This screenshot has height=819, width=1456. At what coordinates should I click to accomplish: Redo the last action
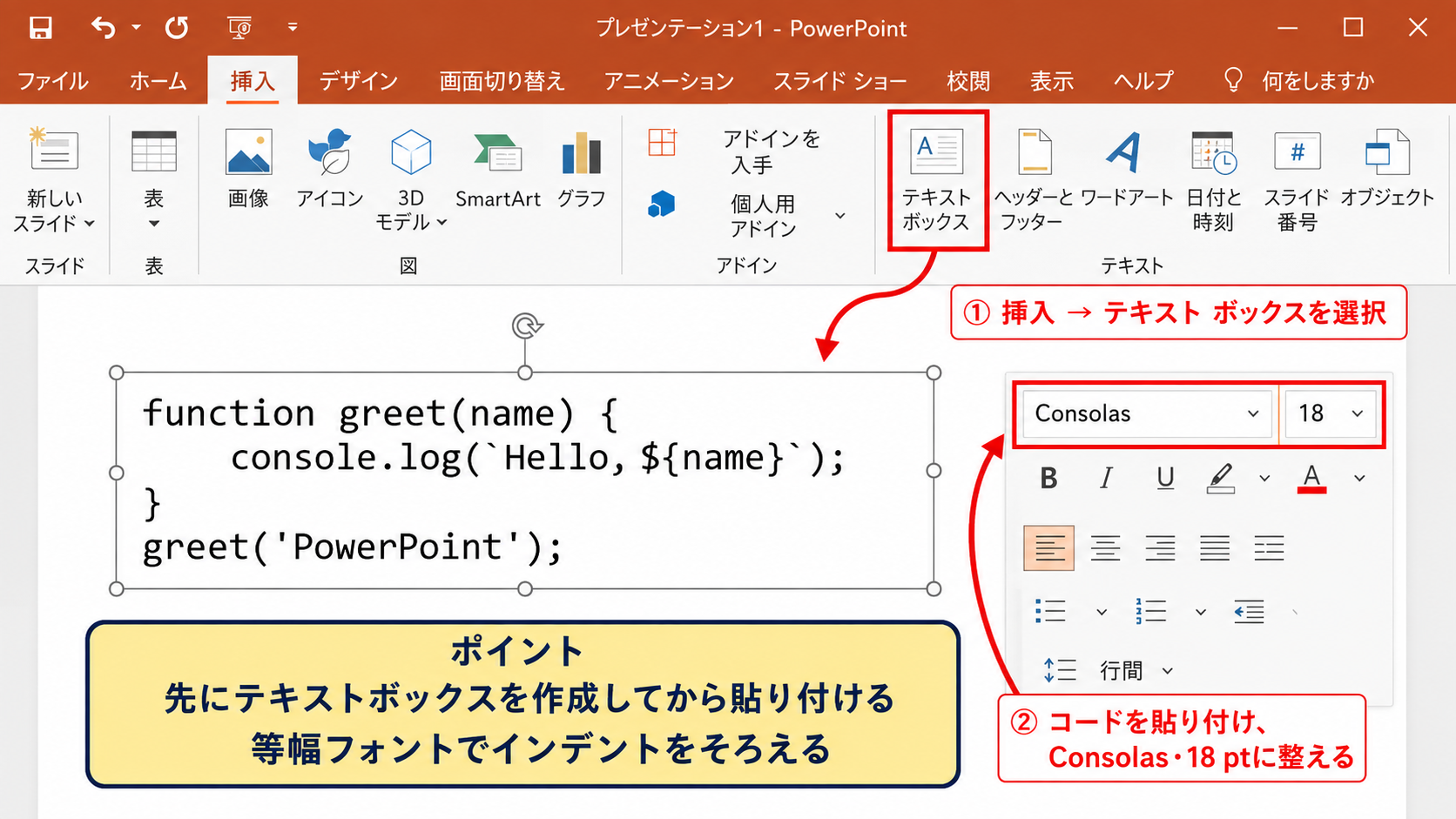point(177,28)
